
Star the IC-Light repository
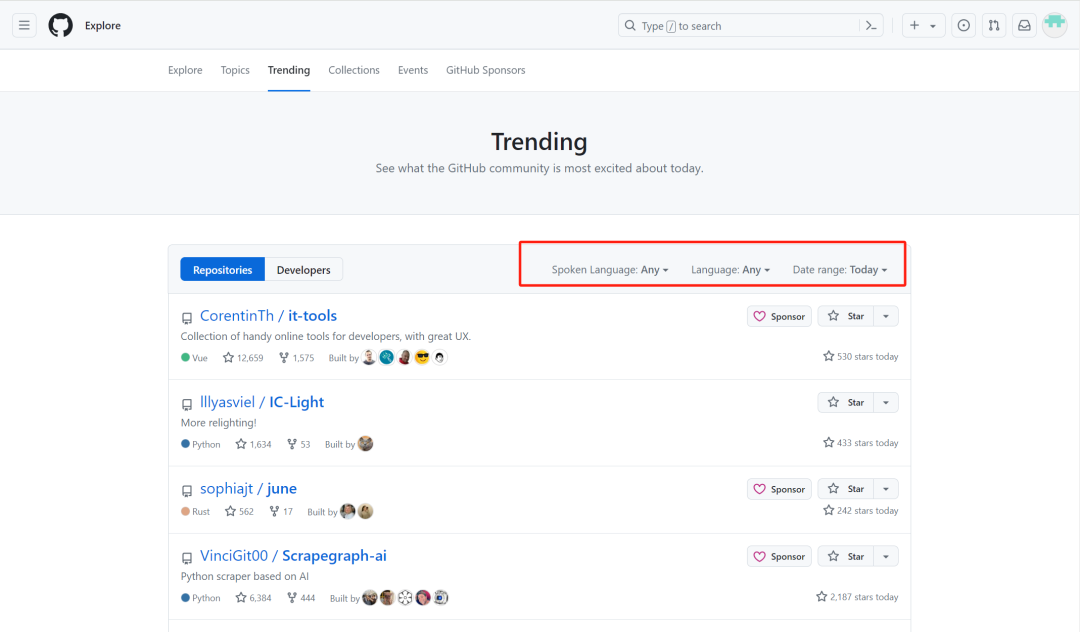846,402
